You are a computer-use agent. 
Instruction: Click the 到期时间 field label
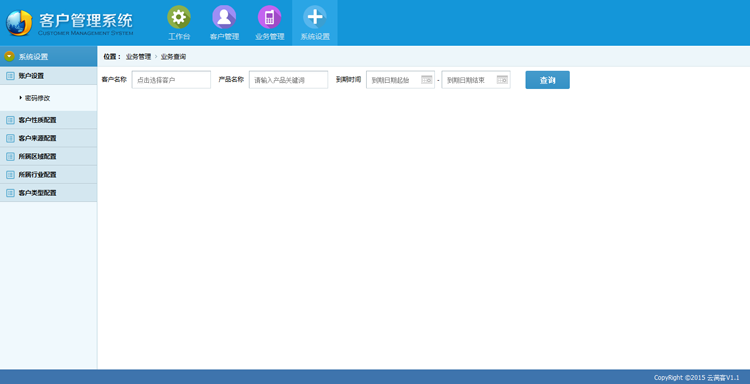coord(349,79)
